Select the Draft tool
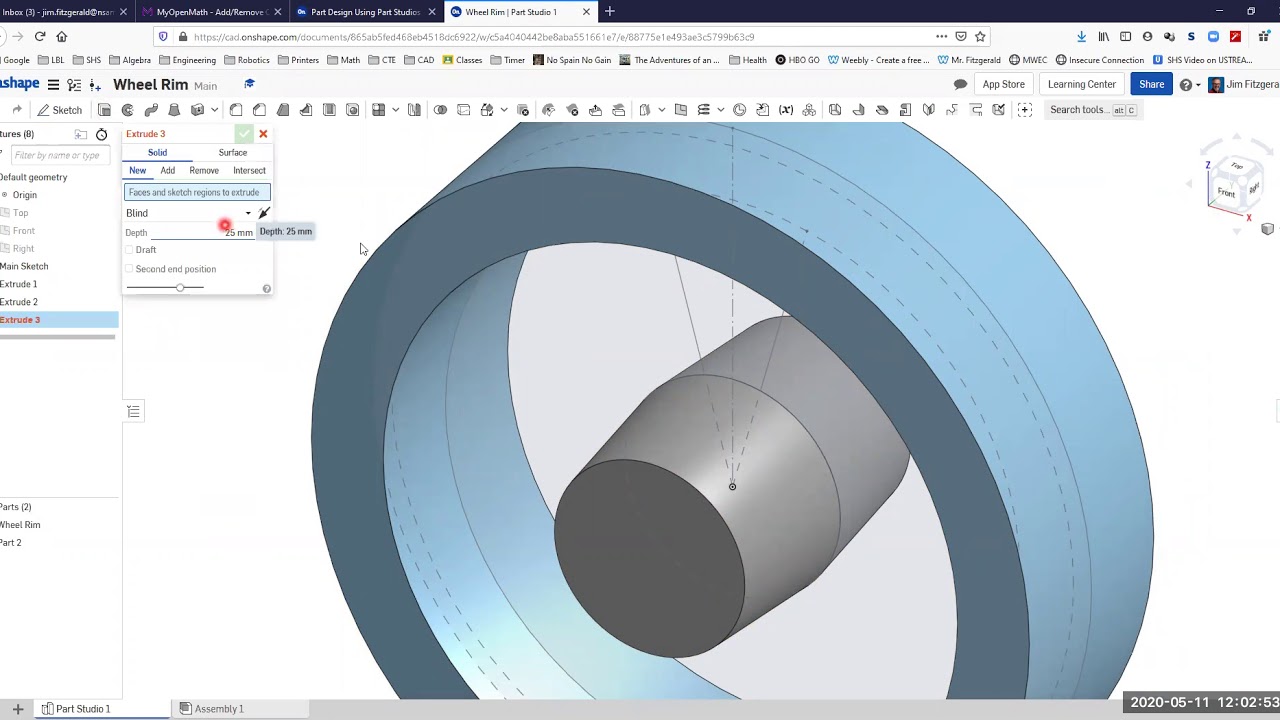 [283, 110]
